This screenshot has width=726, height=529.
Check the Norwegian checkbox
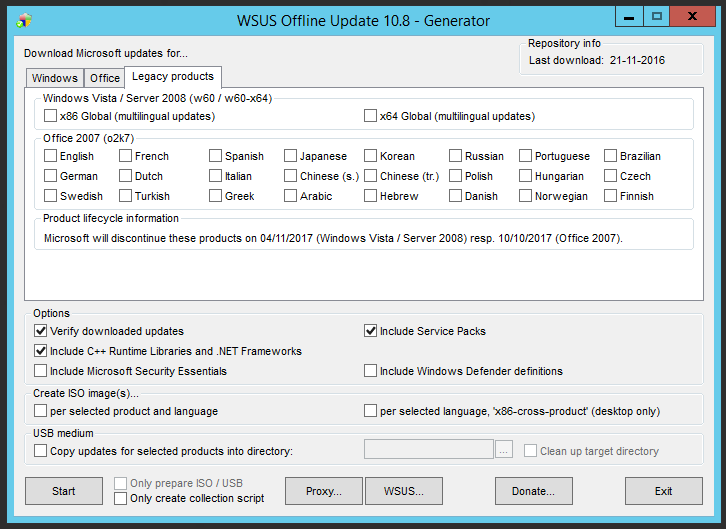pos(525,196)
